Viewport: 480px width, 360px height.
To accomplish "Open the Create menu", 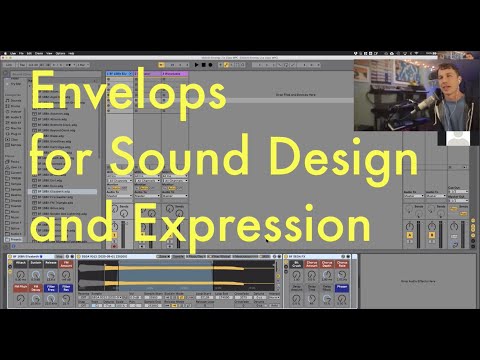I will click(39, 53).
